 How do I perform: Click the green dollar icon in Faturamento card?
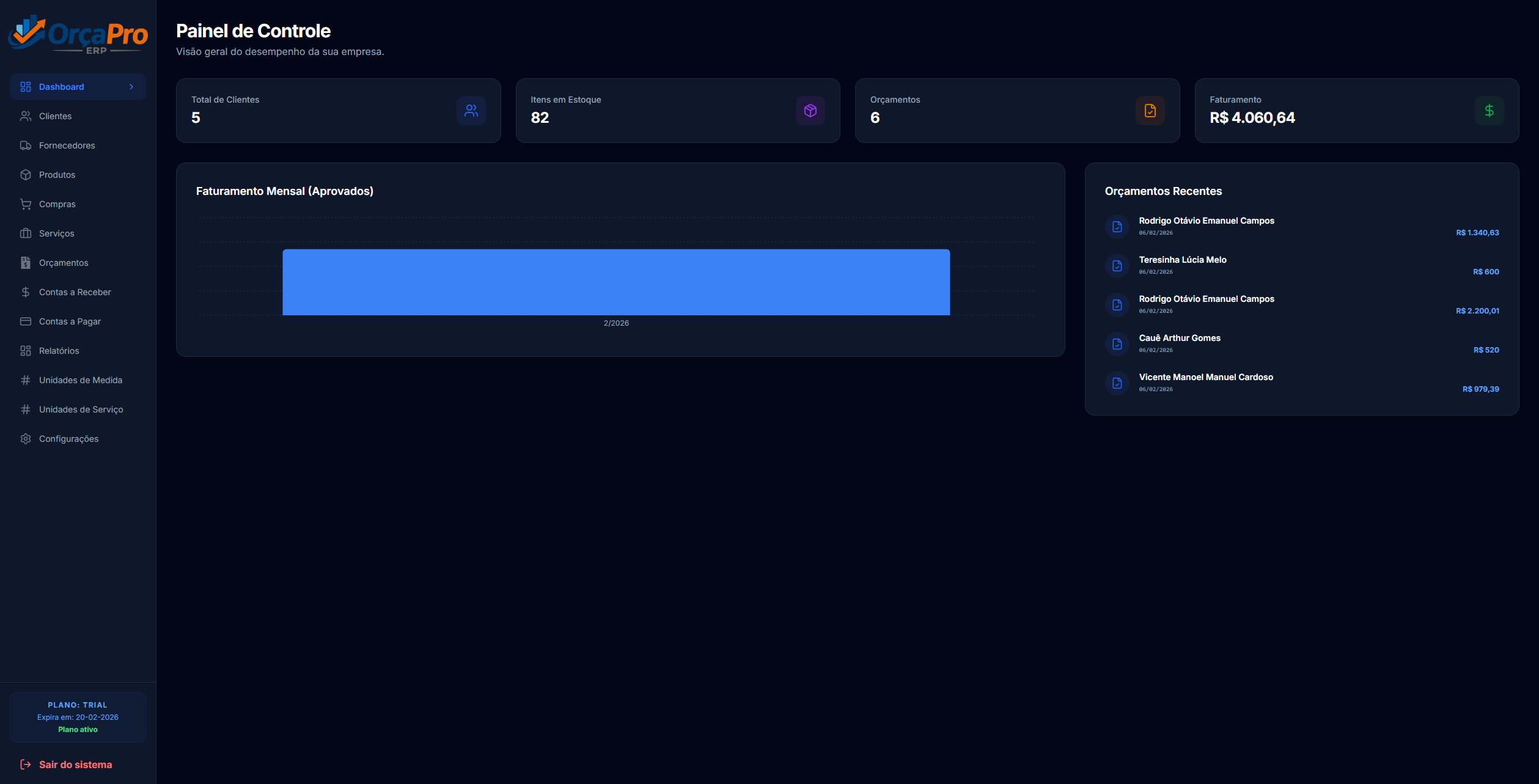[x=1489, y=111]
